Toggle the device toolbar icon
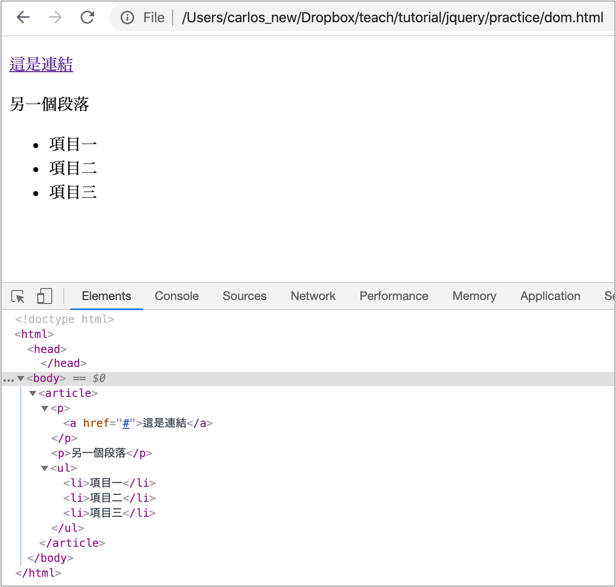Screen dimensions: 616x587 pos(44,296)
